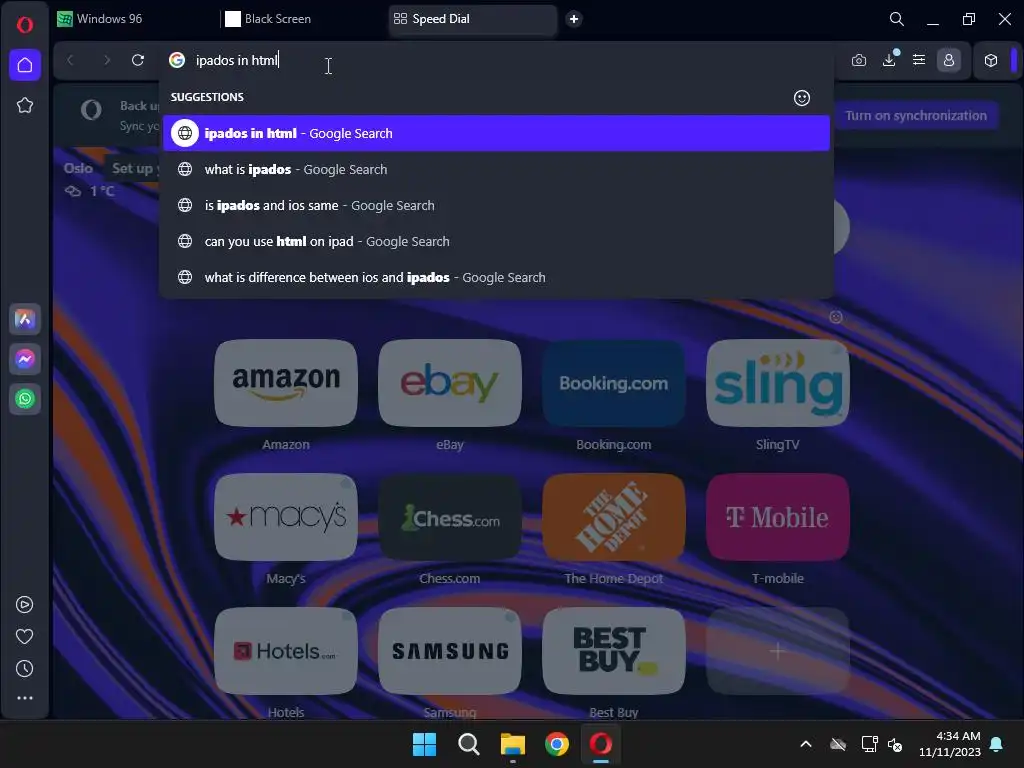Screen dimensions: 1024x768
Task: Open the Windows Start button
Action: (x=424, y=744)
